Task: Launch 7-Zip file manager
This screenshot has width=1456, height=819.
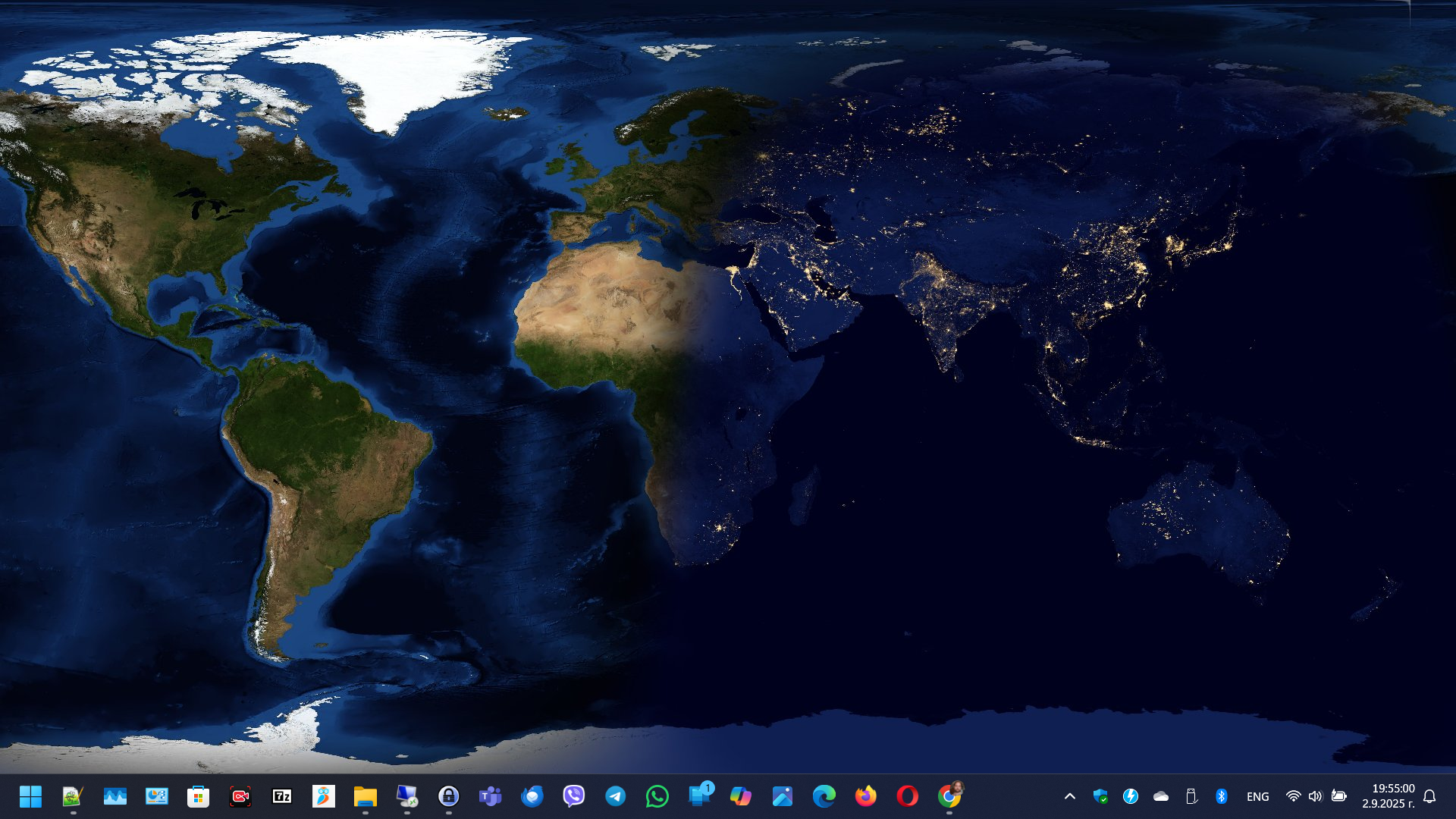Action: click(x=281, y=796)
